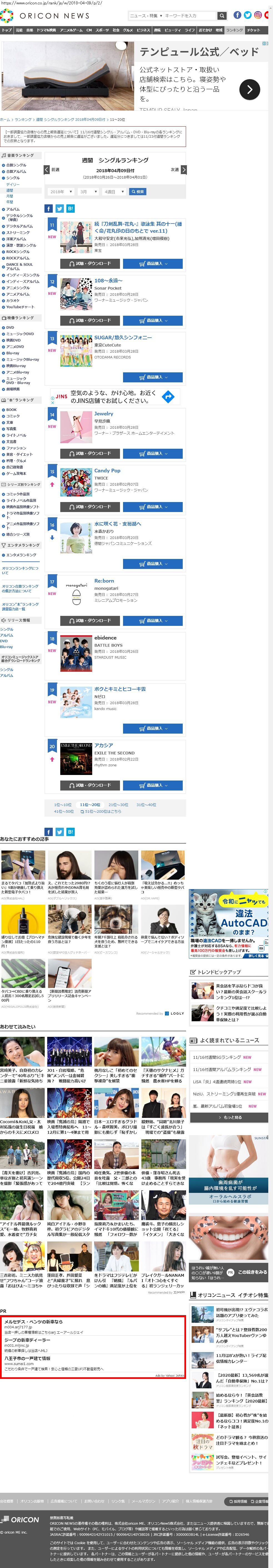273x1568 pixels.
Task: Select the ランキング tab in top navigation
Action: click(x=234, y=30)
